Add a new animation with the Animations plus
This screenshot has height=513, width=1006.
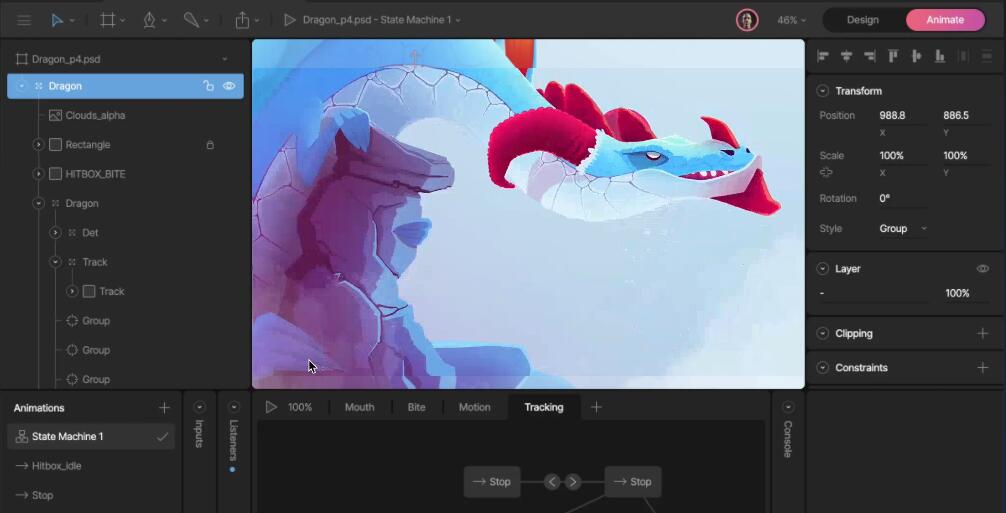pyautogui.click(x=164, y=408)
